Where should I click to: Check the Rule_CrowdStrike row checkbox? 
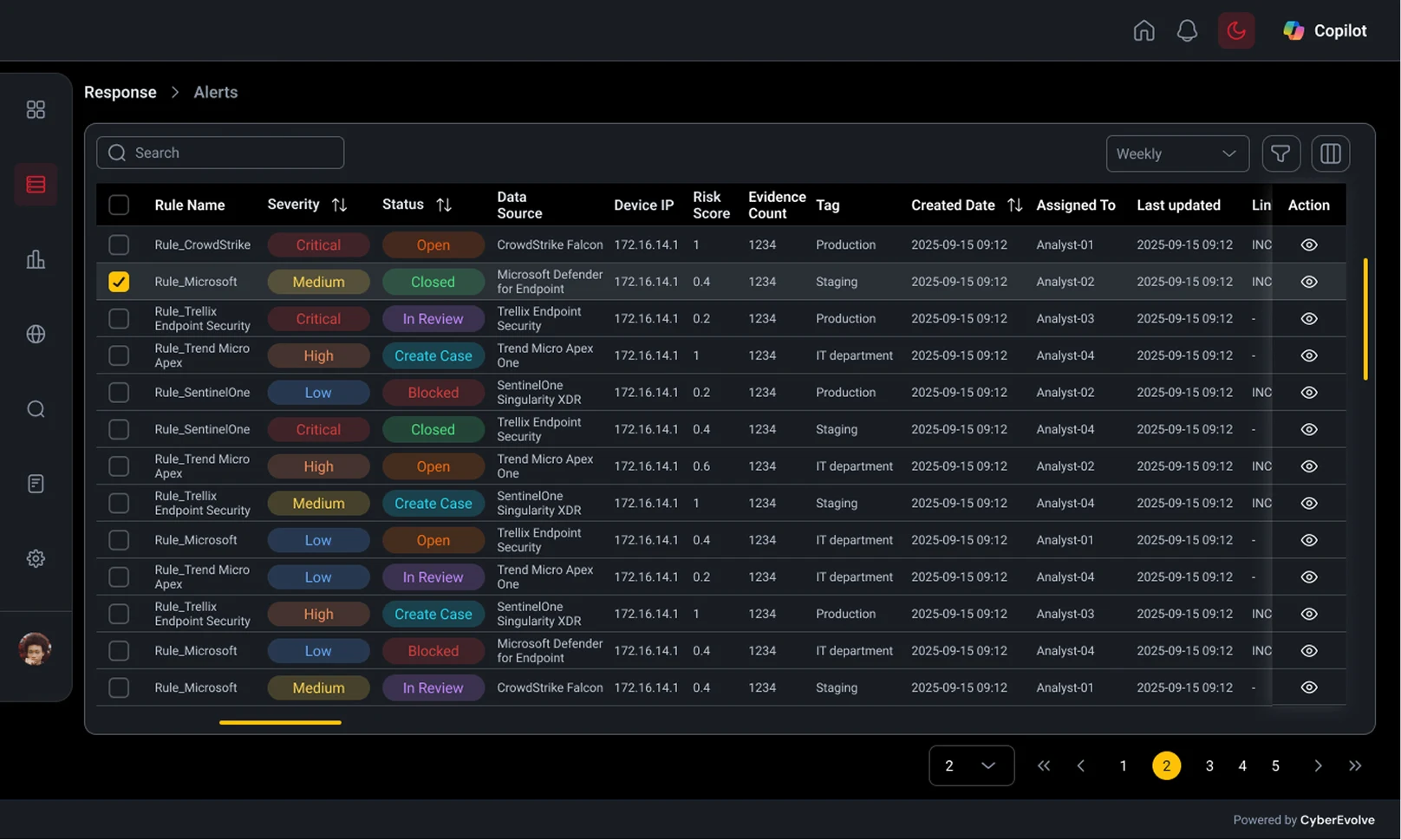(119, 245)
